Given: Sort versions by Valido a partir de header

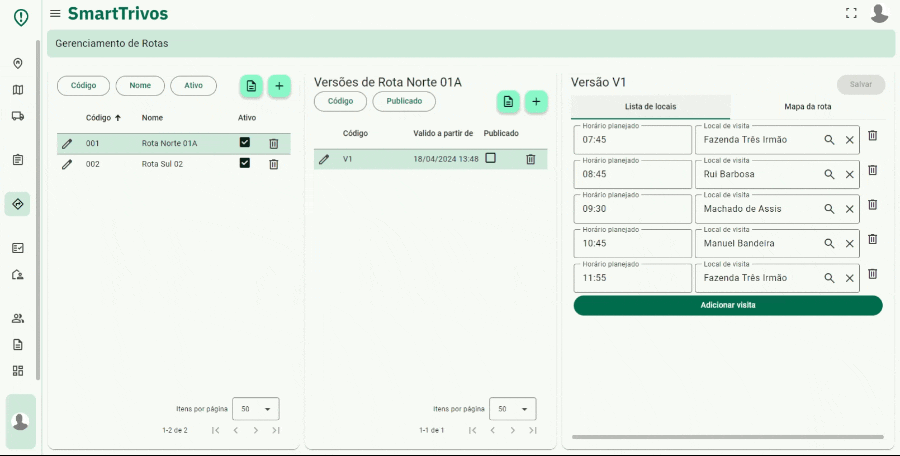Looking at the screenshot, I should click(443, 133).
